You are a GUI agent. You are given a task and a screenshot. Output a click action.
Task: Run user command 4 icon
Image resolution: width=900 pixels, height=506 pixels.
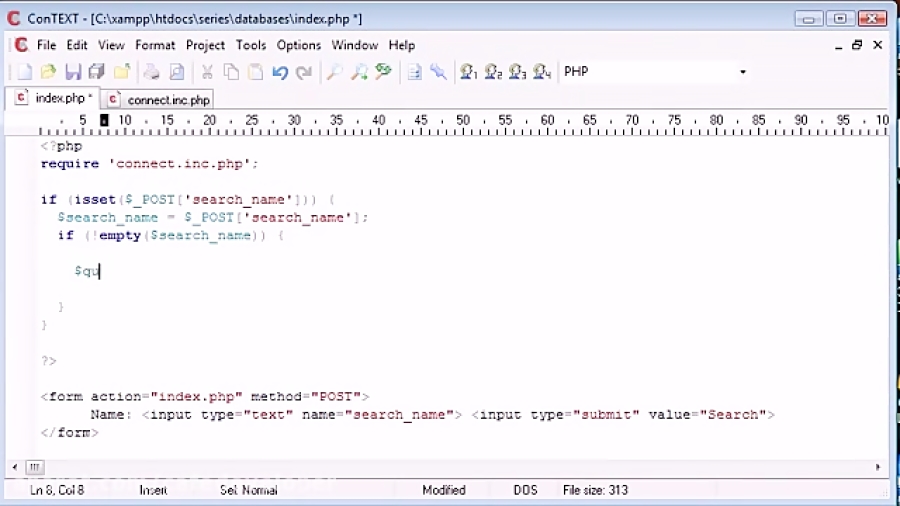tap(542, 72)
